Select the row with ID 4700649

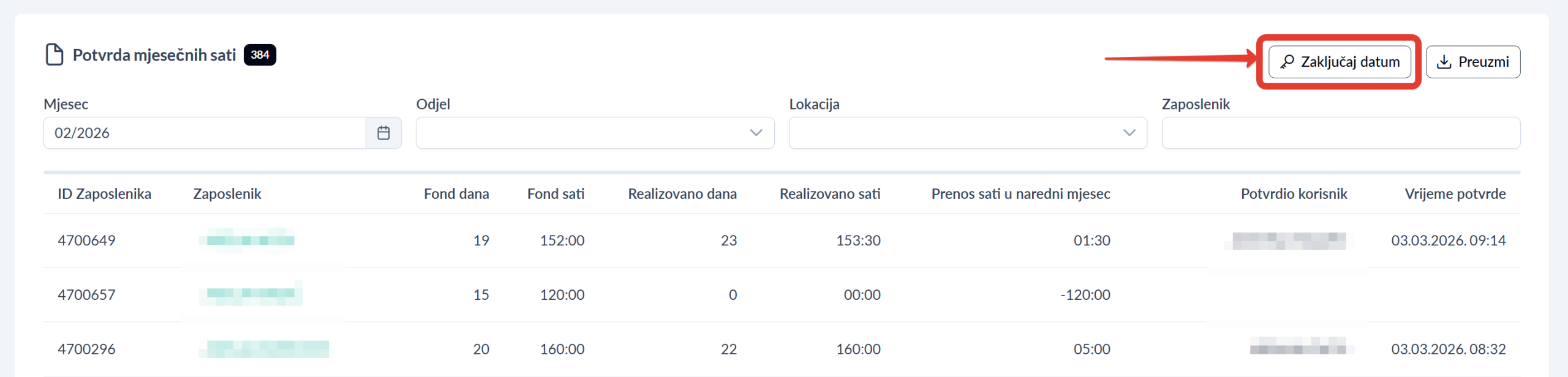pyautogui.click(x=86, y=241)
